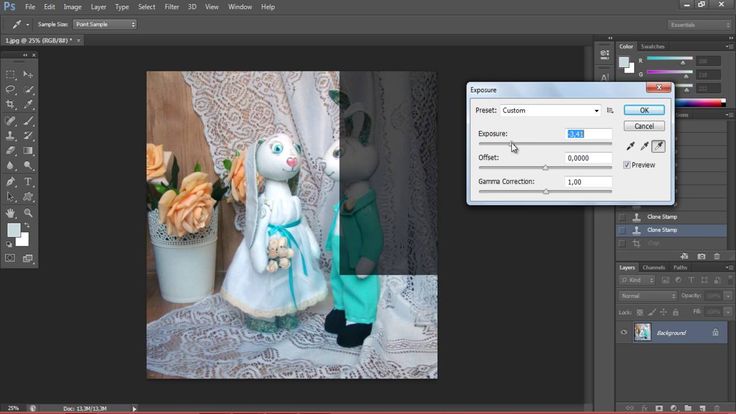Screen dimensions: 736x414
Task: Switch to the Channels tab
Action: pyautogui.click(x=653, y=268)
